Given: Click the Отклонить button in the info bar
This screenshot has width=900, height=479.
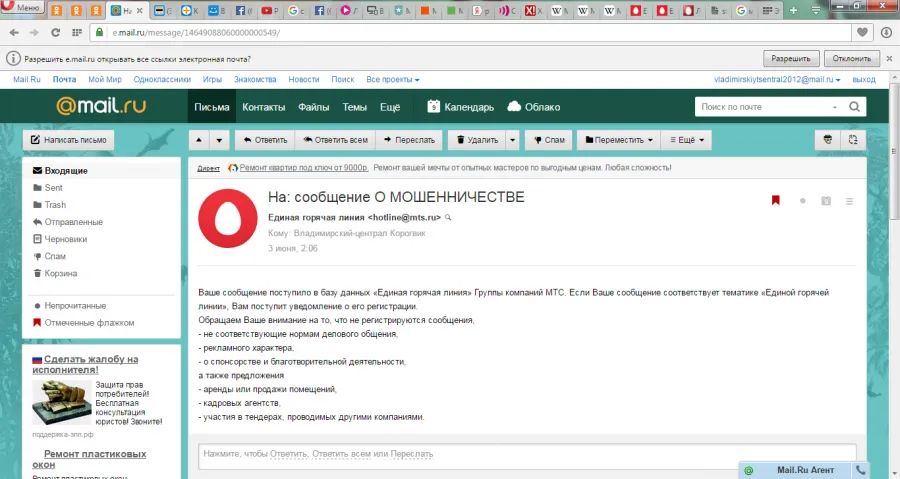Looking at the screenshot, I should coord(852,59).
